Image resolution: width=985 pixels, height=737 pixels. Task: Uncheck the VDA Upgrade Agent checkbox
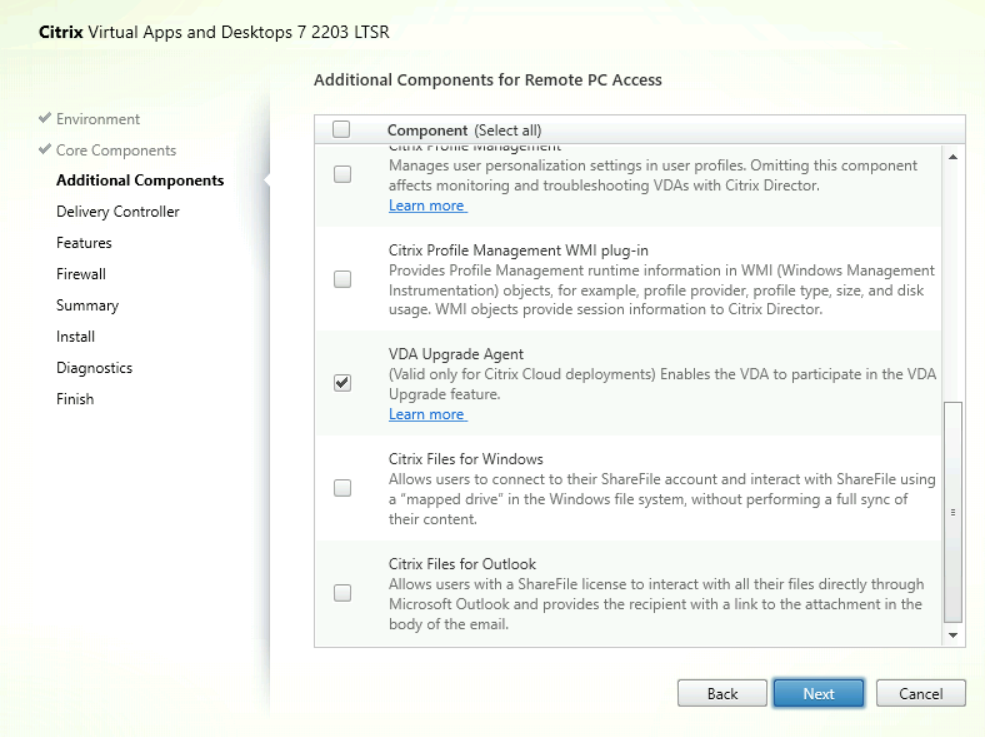(342, 383)
